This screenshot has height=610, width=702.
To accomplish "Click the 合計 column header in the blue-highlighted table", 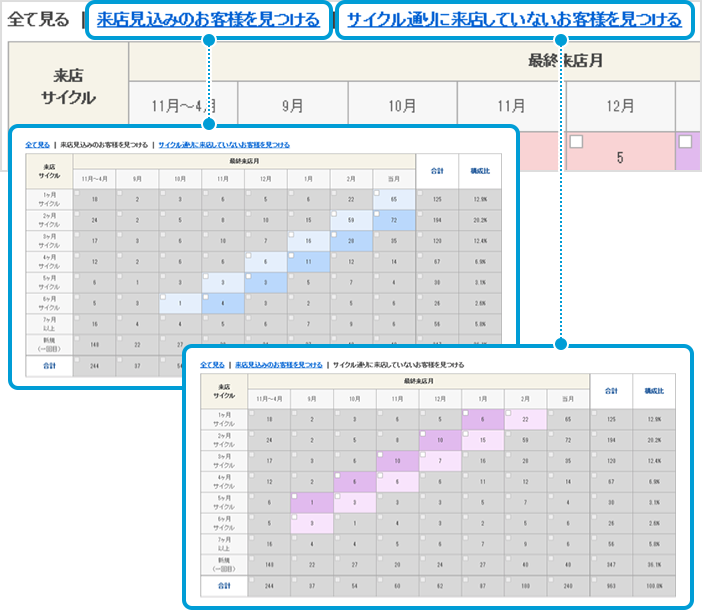I will tap(437, 170).
